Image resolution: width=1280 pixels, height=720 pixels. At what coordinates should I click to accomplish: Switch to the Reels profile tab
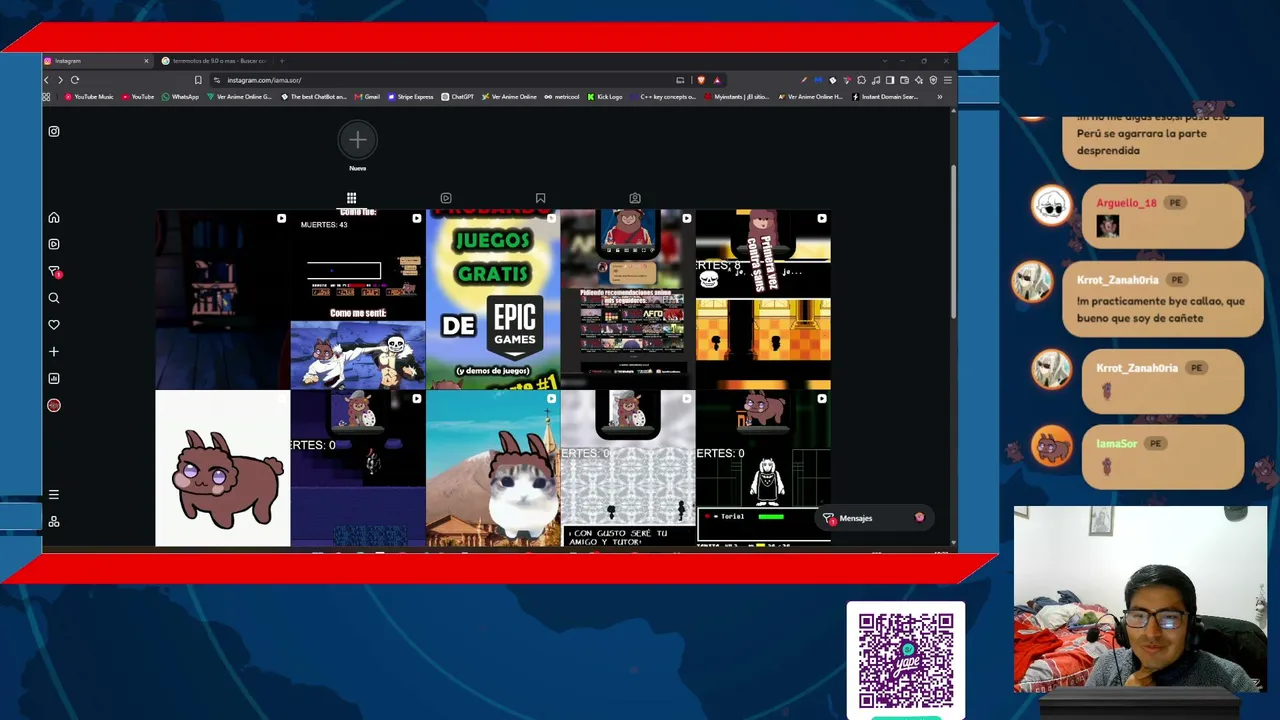tap(446, 198)
